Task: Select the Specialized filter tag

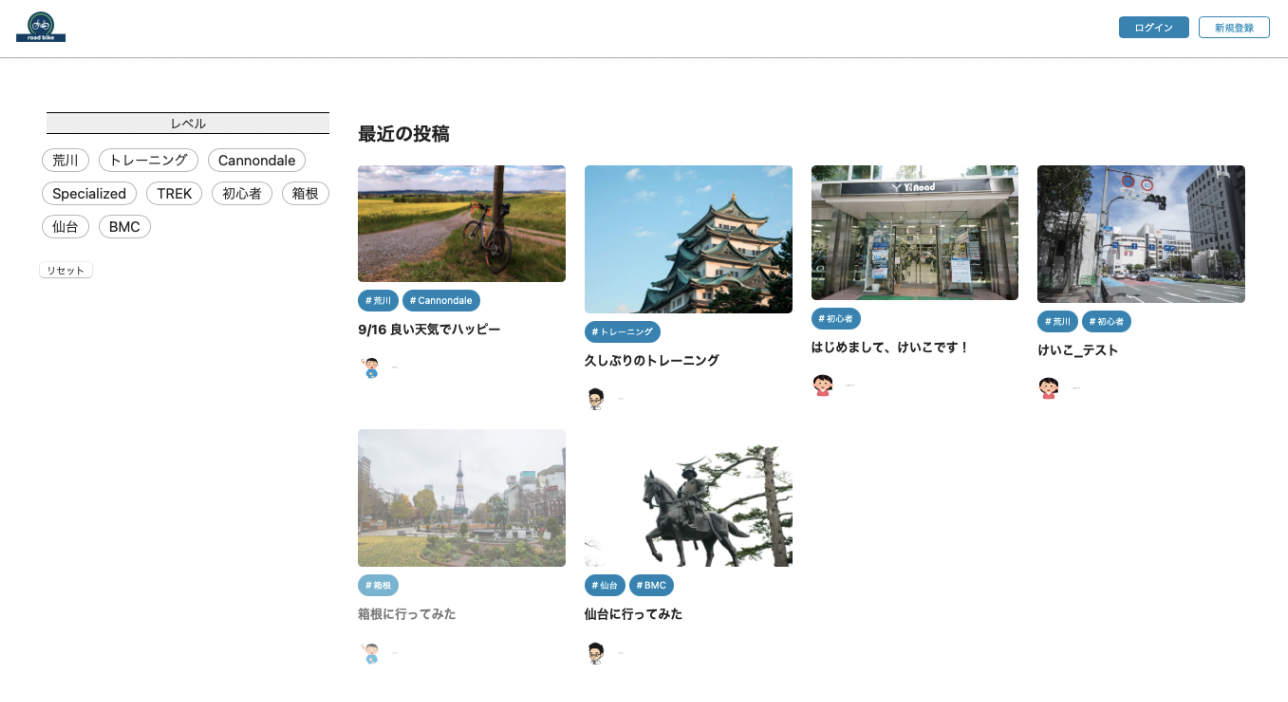Action: coord(89,194)
